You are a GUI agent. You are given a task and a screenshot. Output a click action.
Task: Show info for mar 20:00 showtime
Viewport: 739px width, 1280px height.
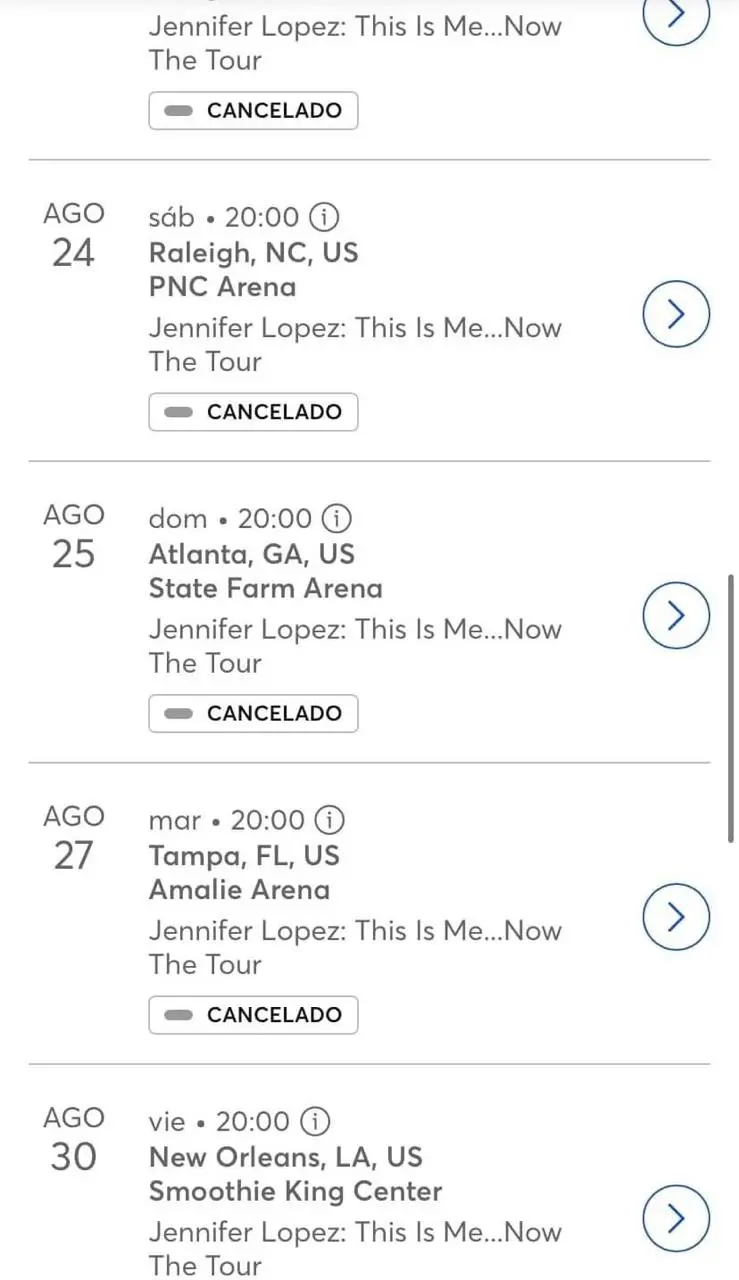329,820
